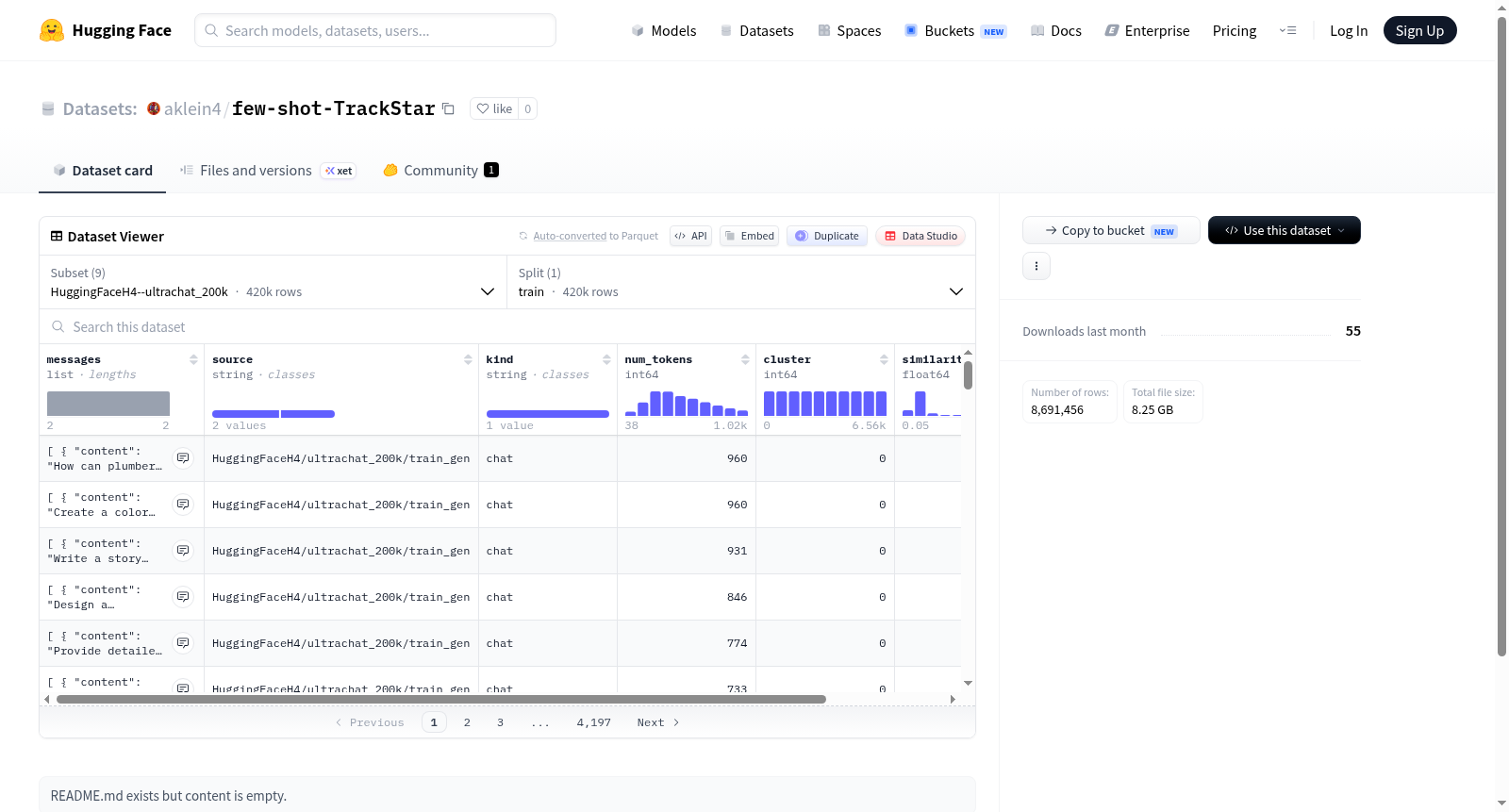1509x812 pixels.
Task: Click the page vertical scrollbar
Action: tap(1501, 336)
